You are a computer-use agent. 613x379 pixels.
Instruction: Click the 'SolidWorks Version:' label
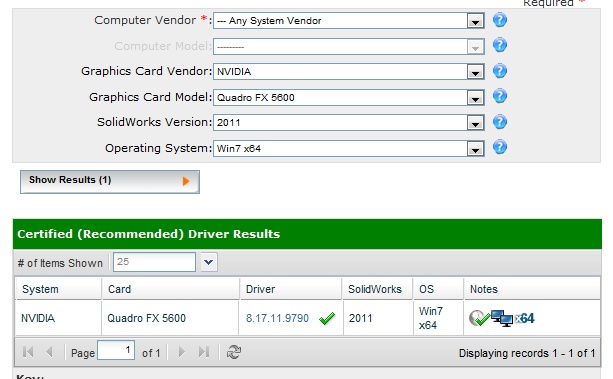154,122
